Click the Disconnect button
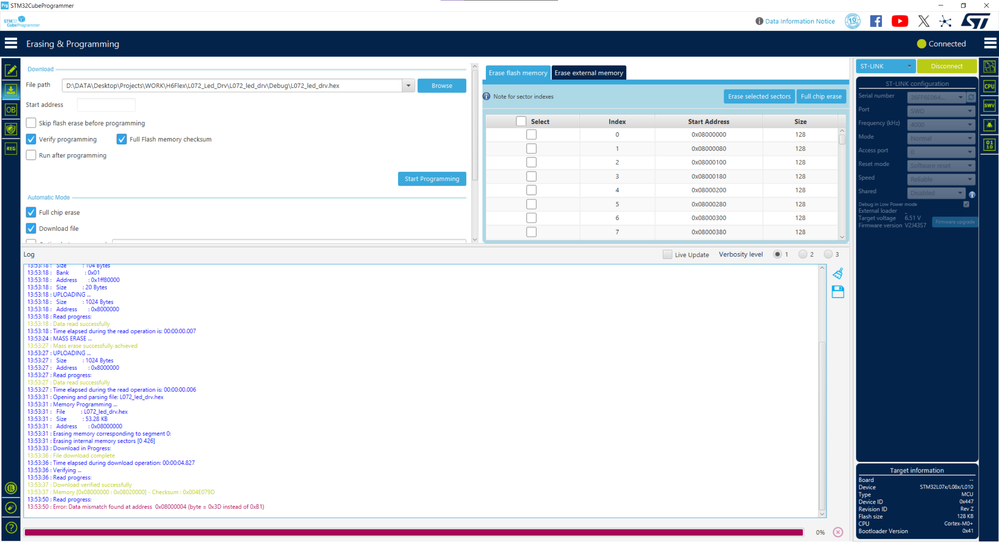 [x=946, y=66]
